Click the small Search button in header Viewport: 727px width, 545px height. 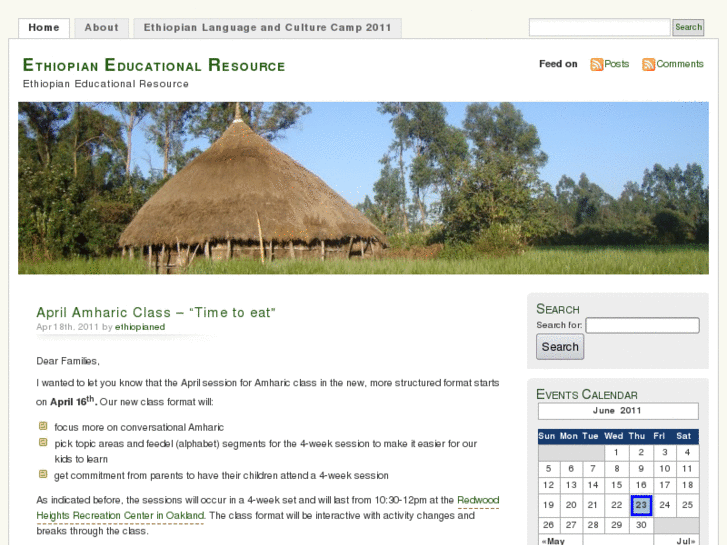pos(688,27)
